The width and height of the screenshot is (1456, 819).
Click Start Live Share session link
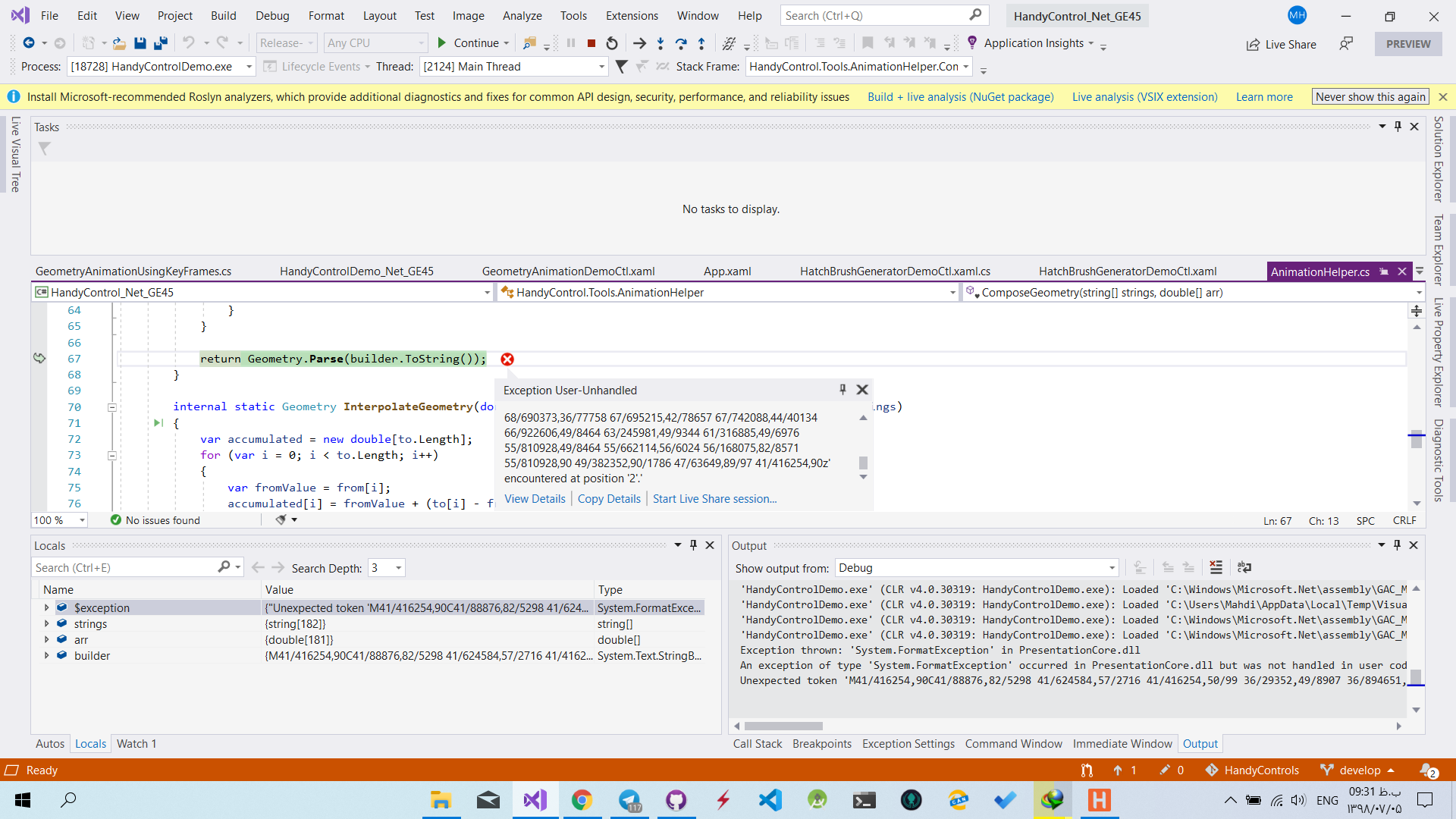pos(714,499)
